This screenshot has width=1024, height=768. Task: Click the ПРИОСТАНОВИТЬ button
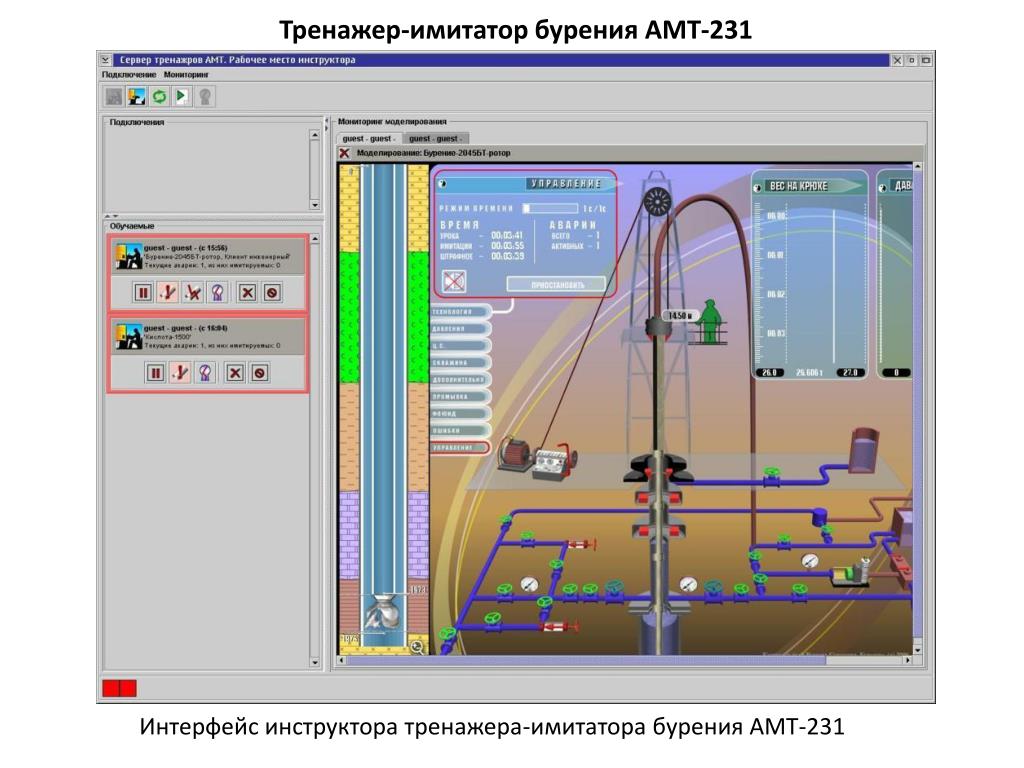point(556,284)
